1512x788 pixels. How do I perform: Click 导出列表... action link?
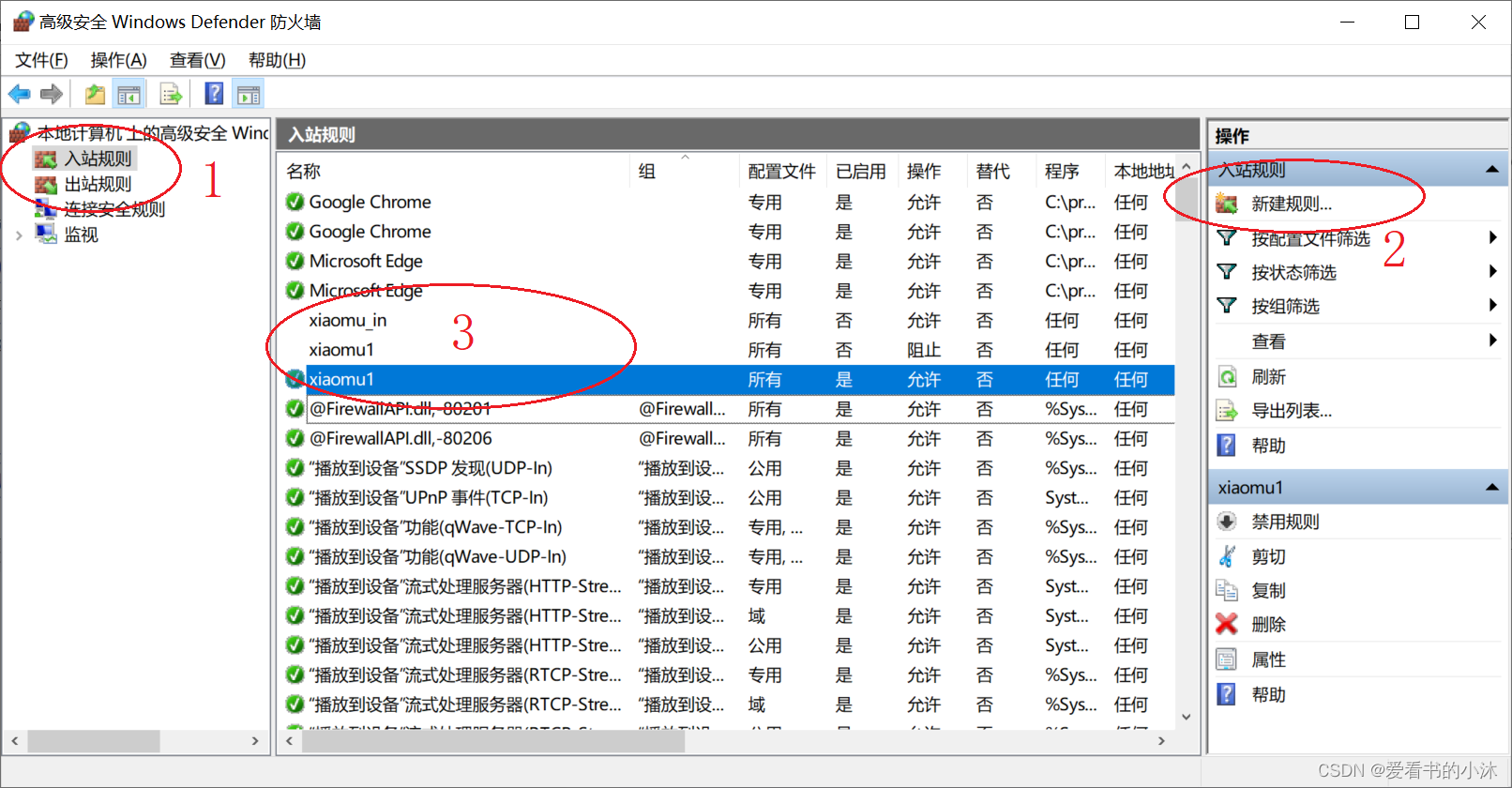pos(1292,411)
